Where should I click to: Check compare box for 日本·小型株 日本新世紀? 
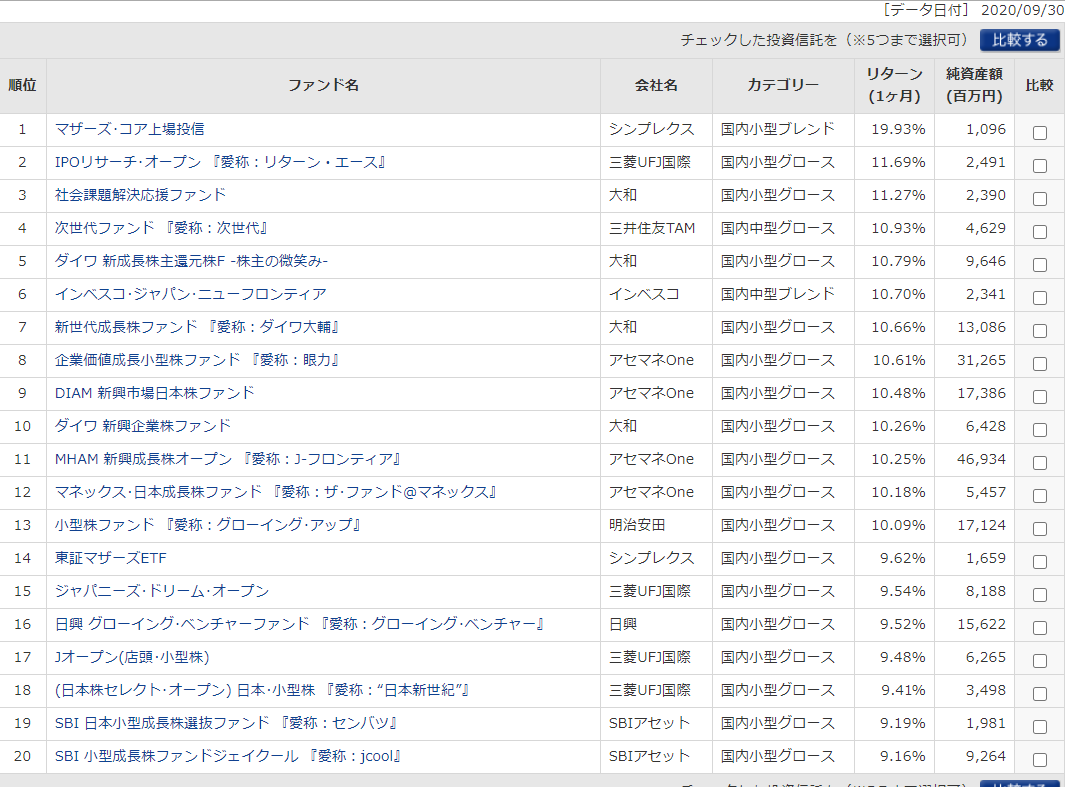[1039, 693]
